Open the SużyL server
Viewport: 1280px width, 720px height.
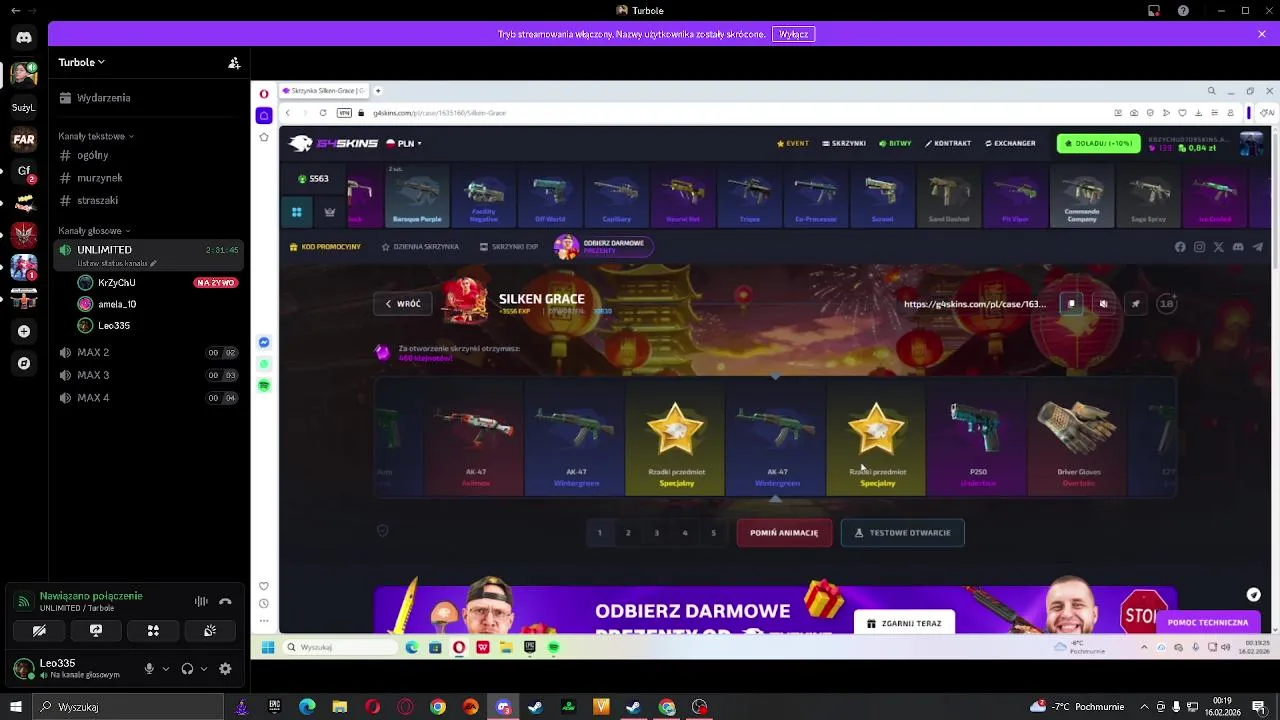(24, 107)
